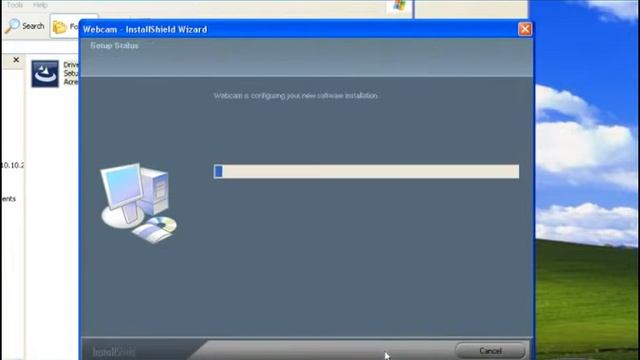Click the computer graphic in the wizard
Viewport: 640px width, 360px height.
coord(138,203)
